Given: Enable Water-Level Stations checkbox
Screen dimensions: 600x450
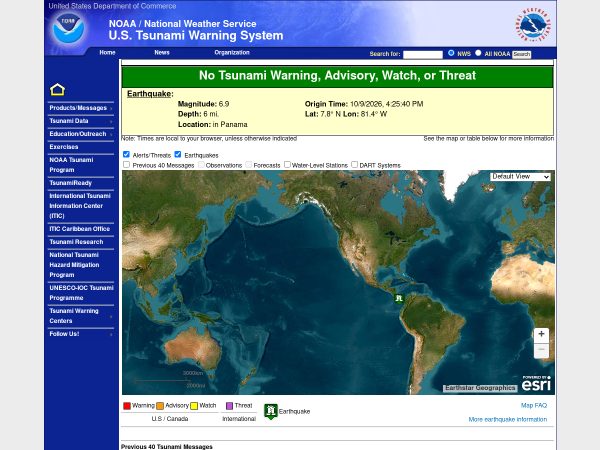Looking at the screenshot, I should click(x=287, y=165).
